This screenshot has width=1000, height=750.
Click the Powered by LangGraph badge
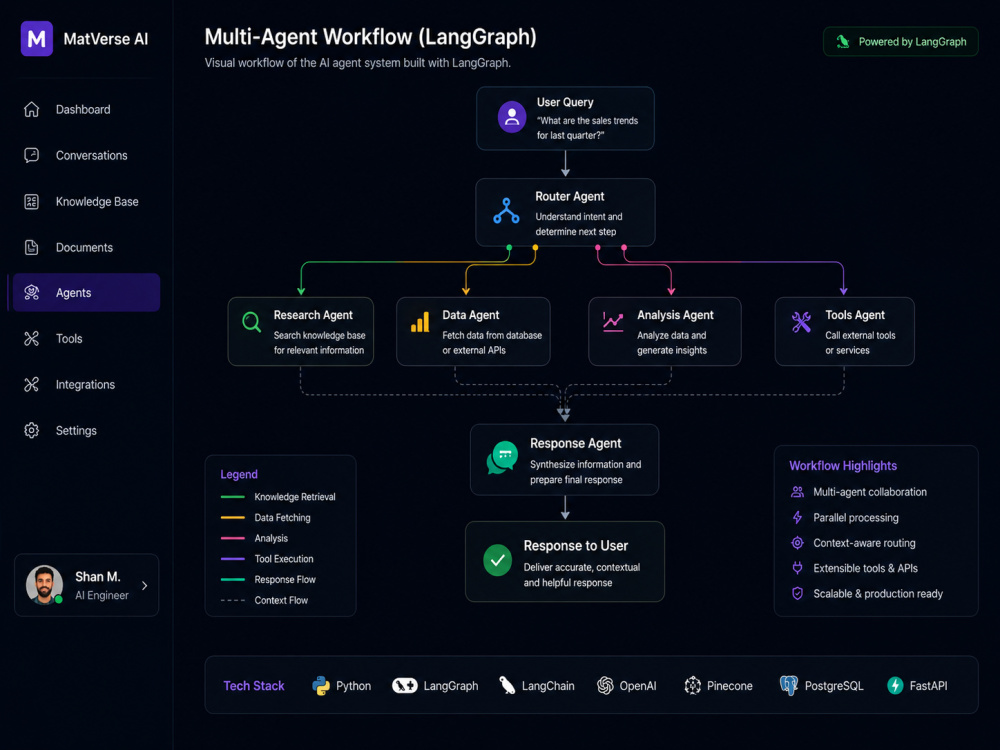tap(901, 42)
